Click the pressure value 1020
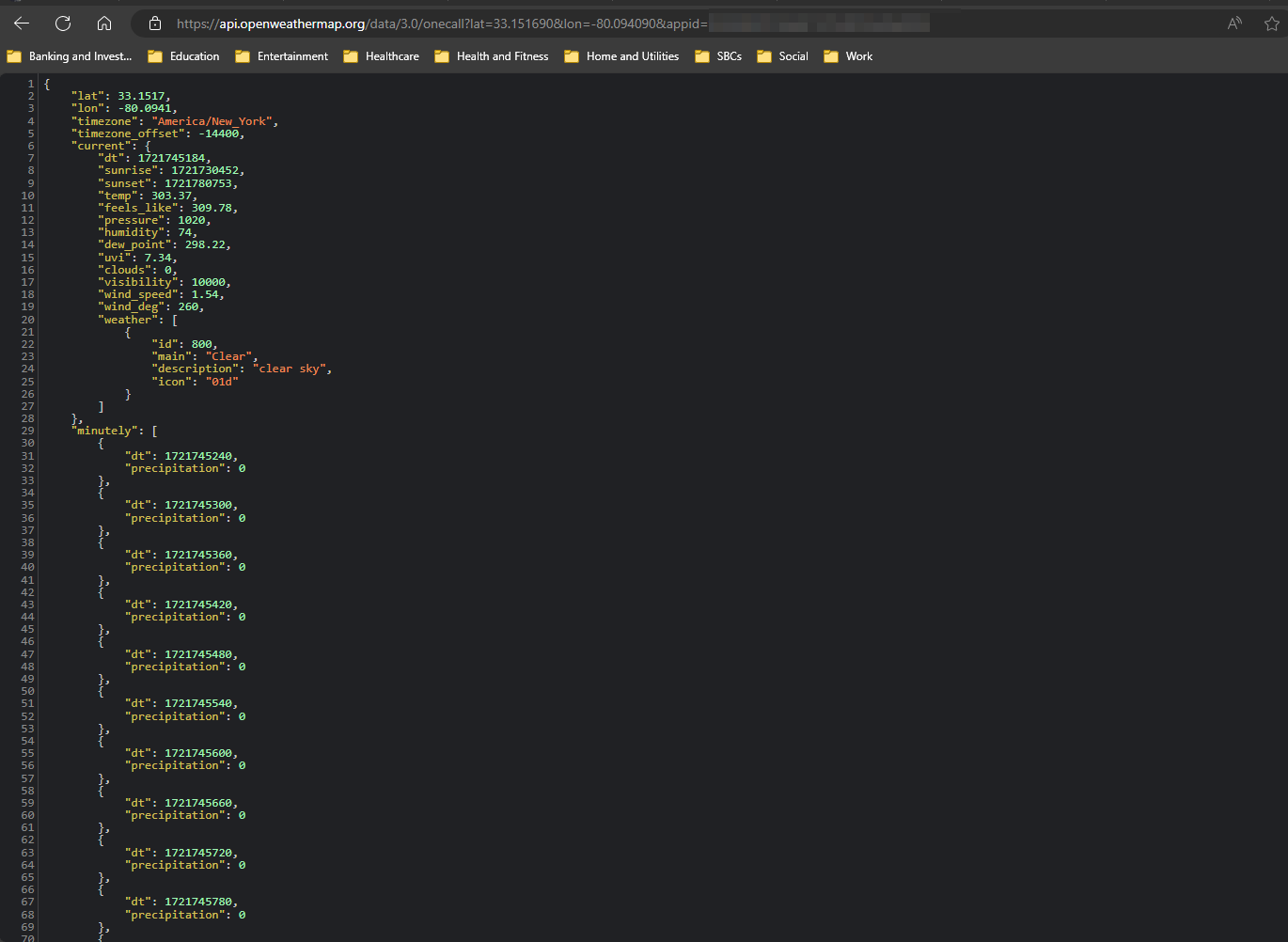This screenshot has width=1288, height=942. point(192,220)
